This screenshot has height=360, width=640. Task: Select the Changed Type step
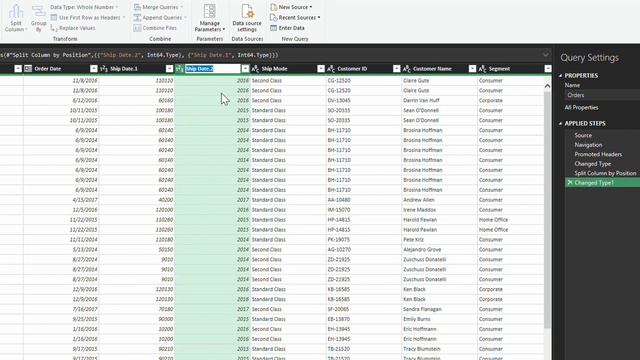coord(593,164)
